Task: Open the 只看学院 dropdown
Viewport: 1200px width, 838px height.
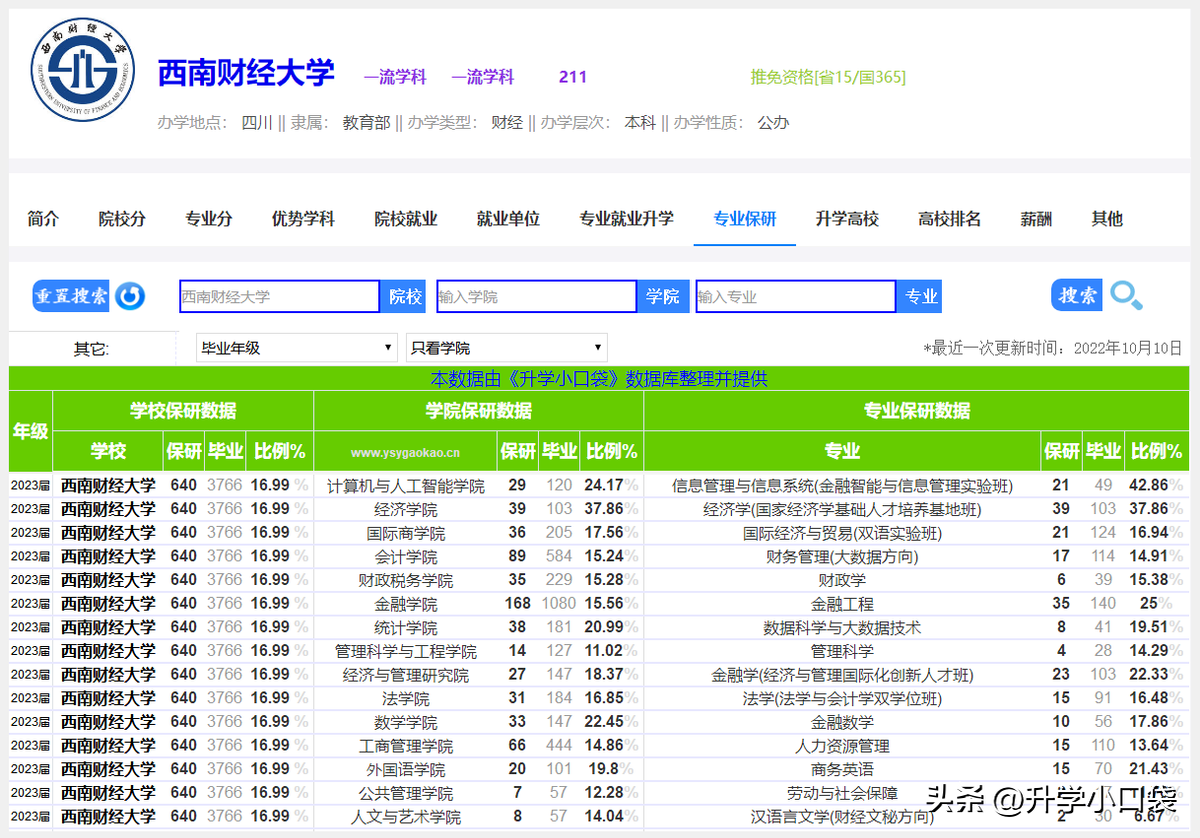Action: pos(507,348)
